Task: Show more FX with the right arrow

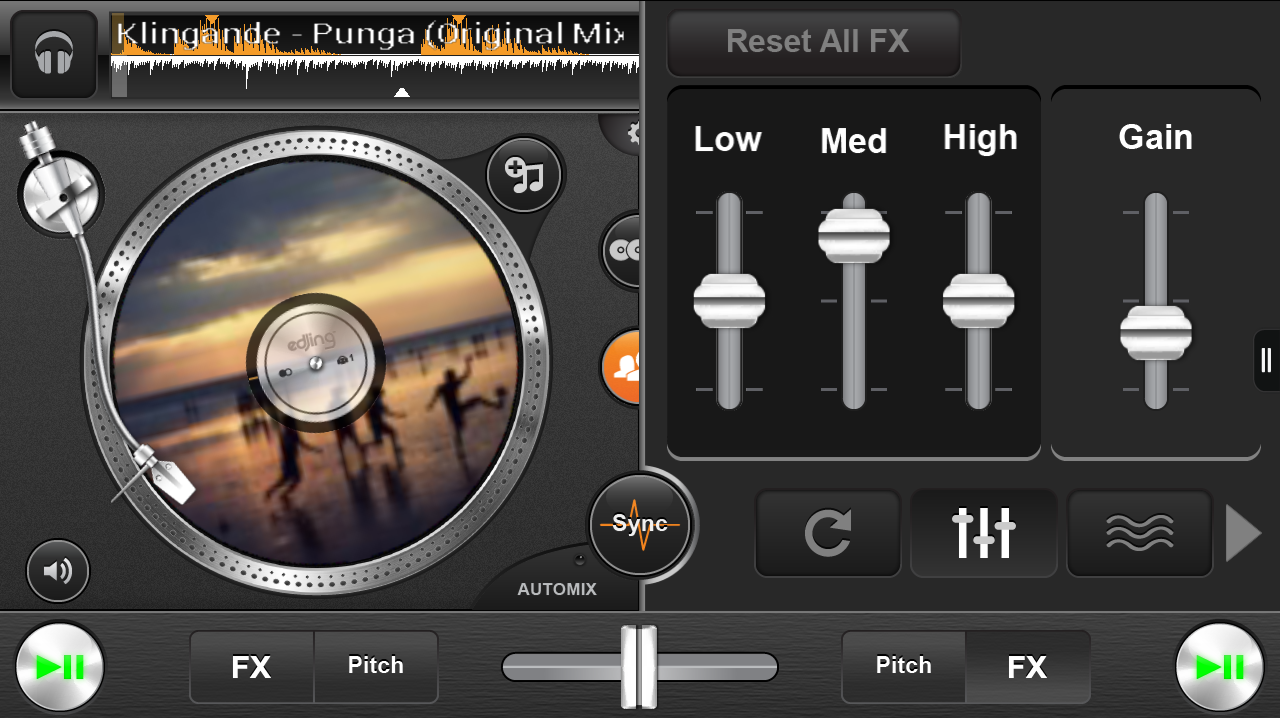Action: point(1243,533)
